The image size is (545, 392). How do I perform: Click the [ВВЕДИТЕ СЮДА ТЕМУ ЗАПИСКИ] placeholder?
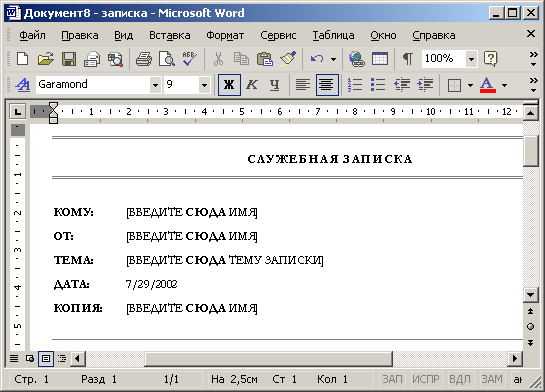click(x=225, y=260)
